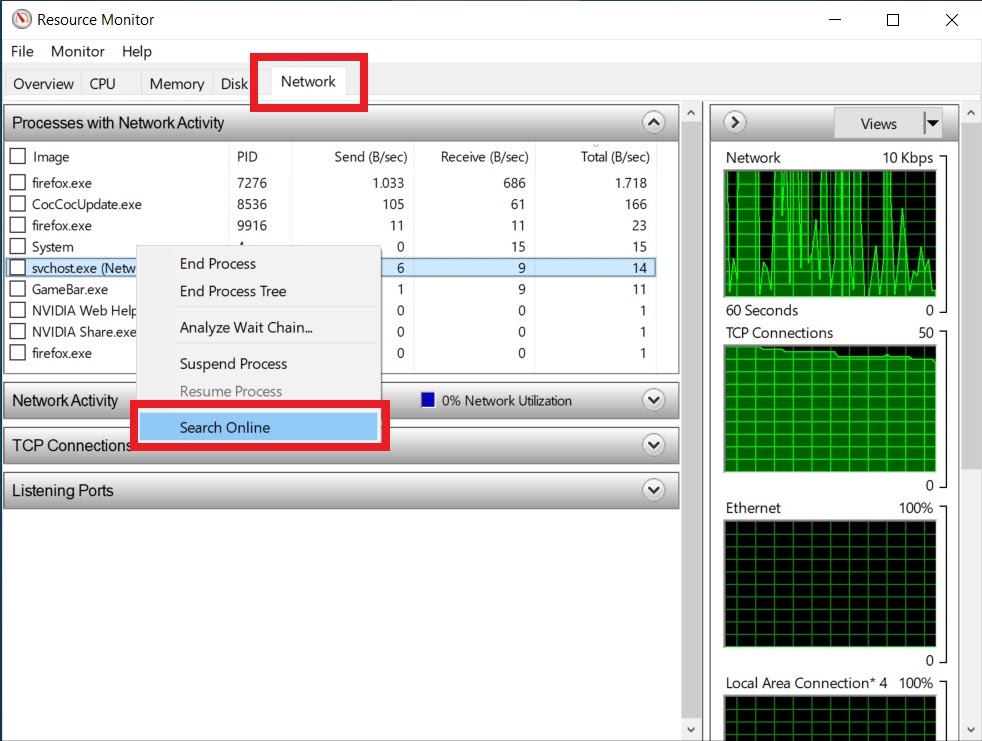Click the TCP Connections graph
Image resolution: width=982 pixels, height=741 pixels.
pos(830,408)
